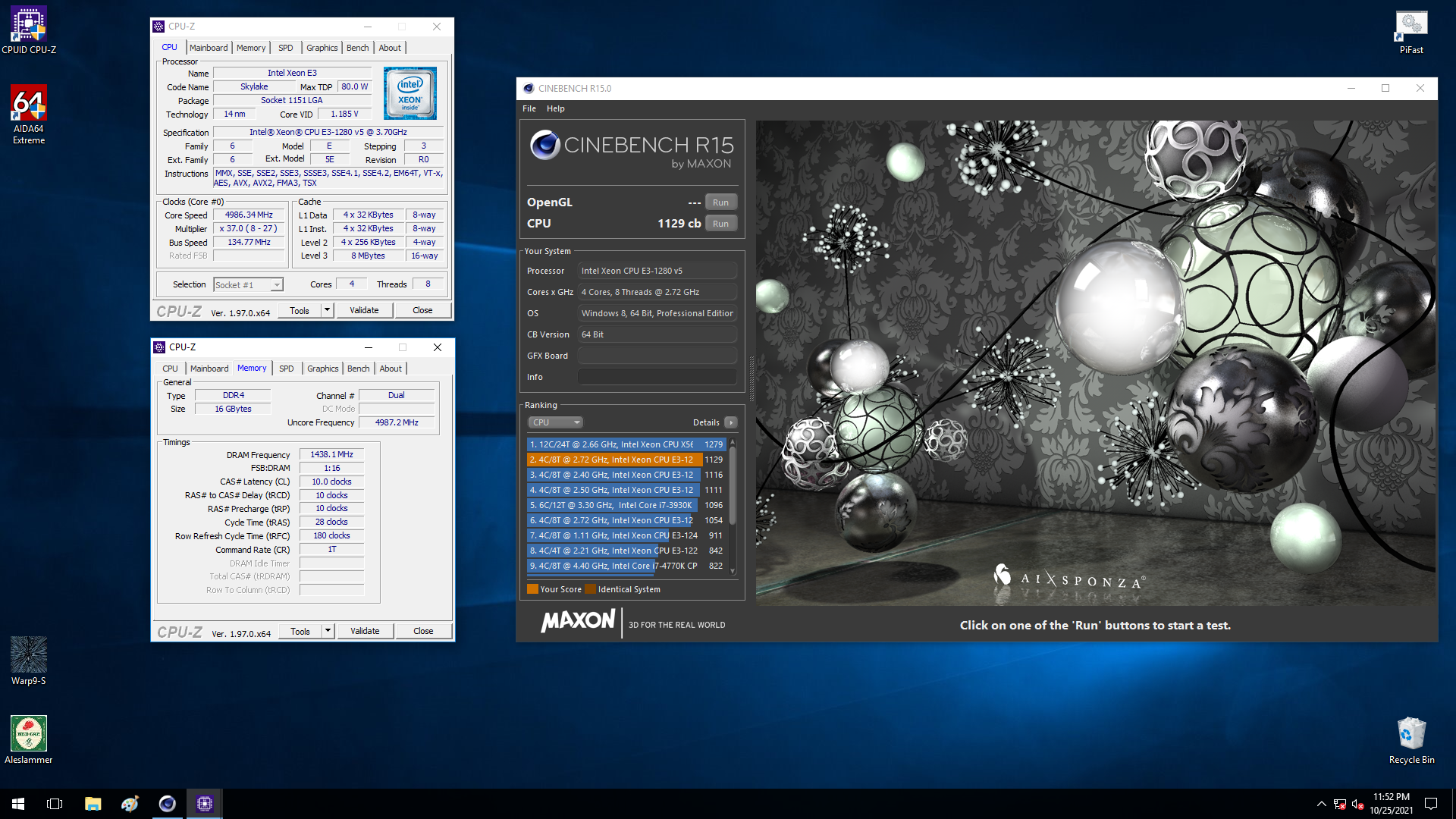Open the Help menu in Cinebench

pyautogui.click(x=556, y=108)
